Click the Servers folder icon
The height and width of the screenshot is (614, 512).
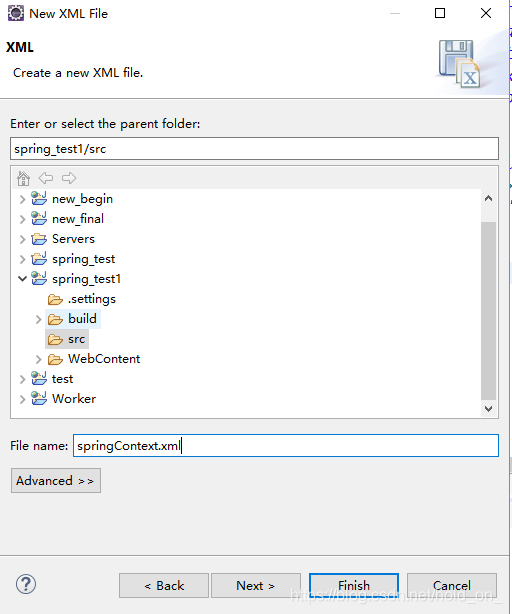[39, 238]
